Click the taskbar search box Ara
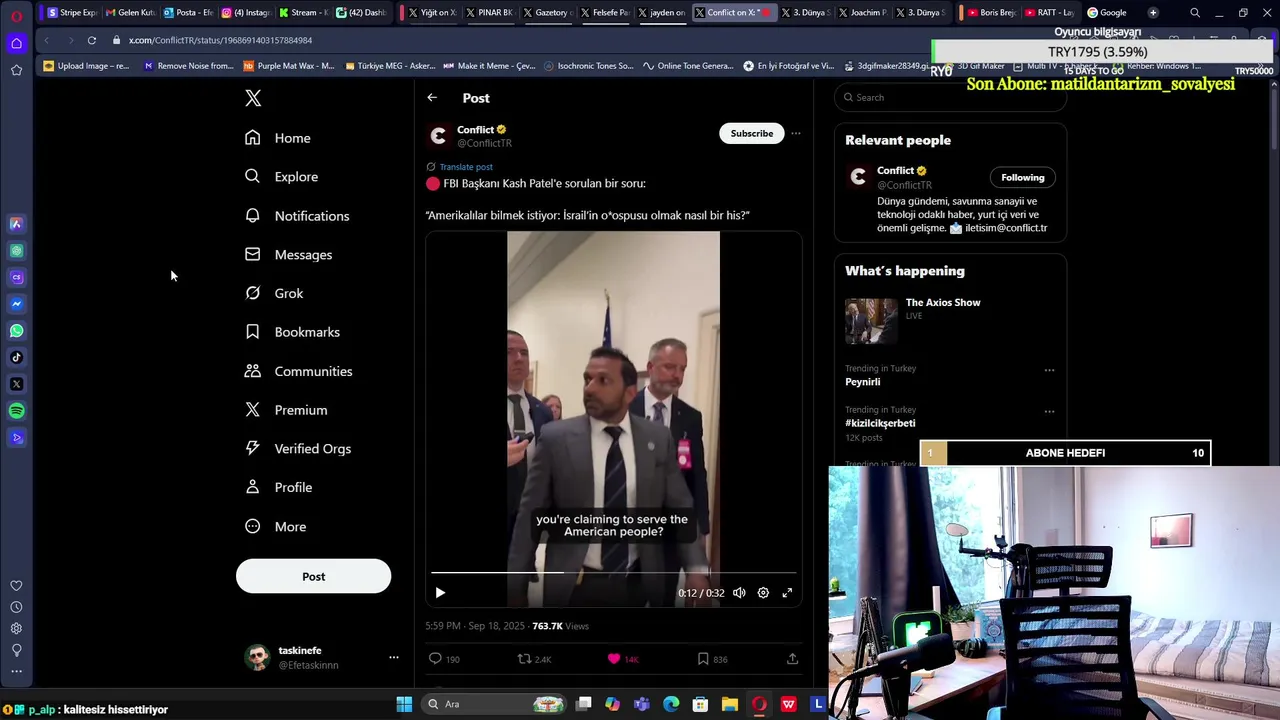The image size is (1280, 720). point(495,704)
